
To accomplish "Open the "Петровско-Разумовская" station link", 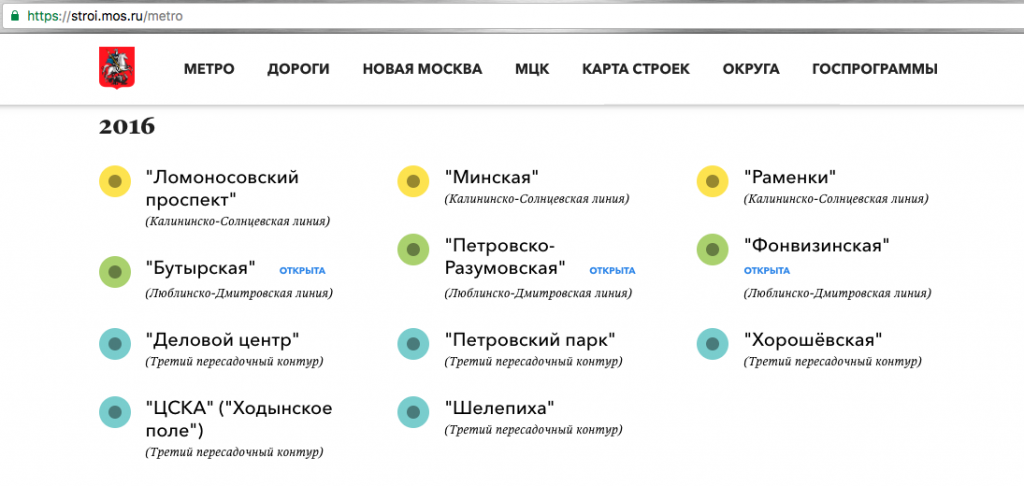I will (x=505, y=257).
